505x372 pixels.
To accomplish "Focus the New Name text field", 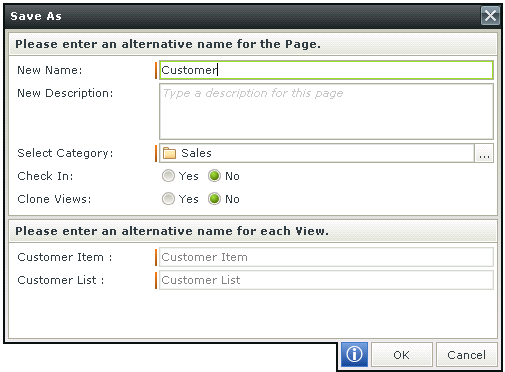I will pyautogui.click(x=326, y=70).
